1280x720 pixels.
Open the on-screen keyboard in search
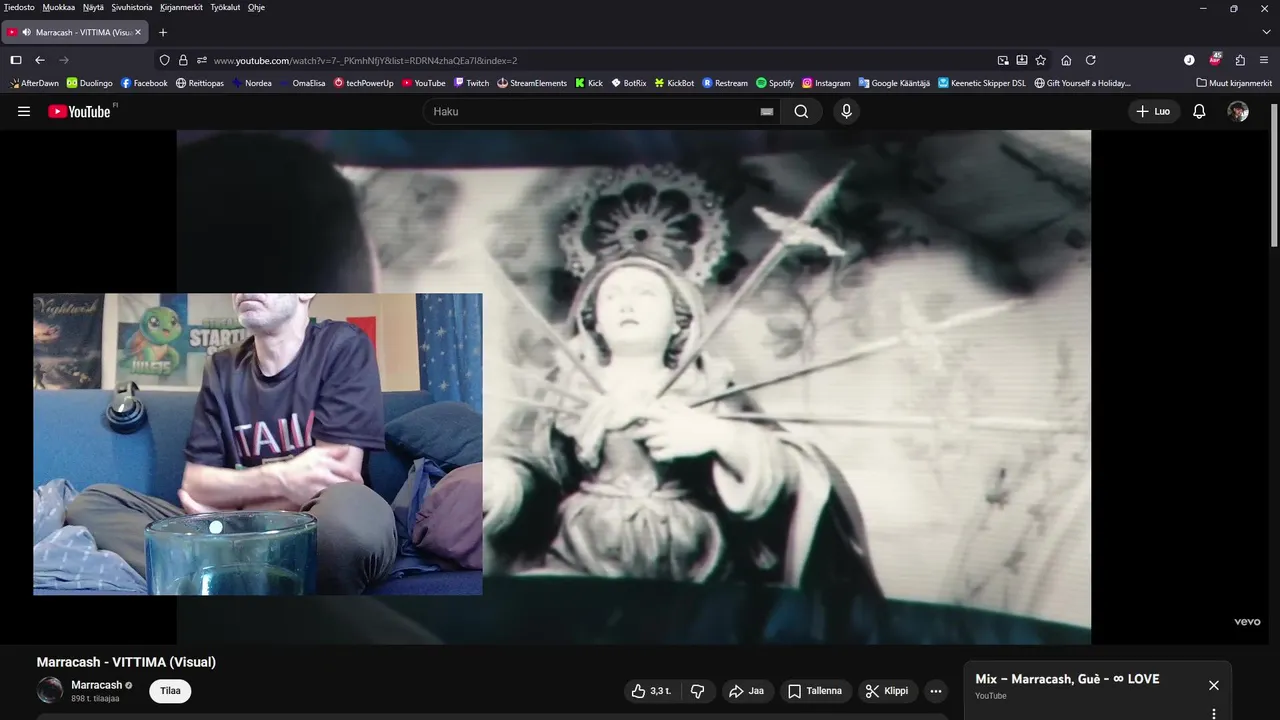point(767,111)
